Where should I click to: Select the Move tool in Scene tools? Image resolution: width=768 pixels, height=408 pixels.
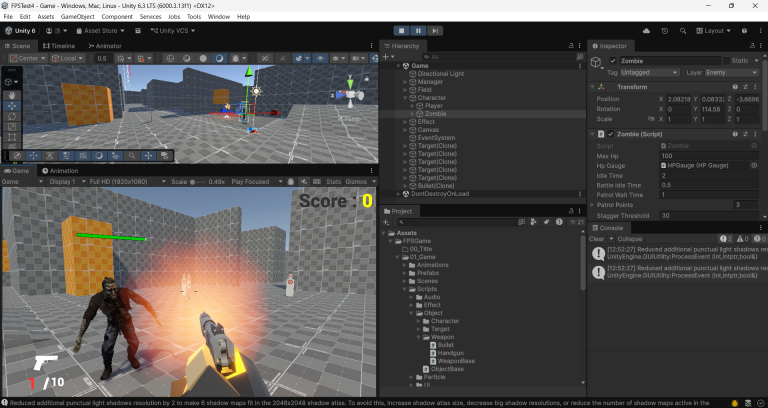click(12, 105)
